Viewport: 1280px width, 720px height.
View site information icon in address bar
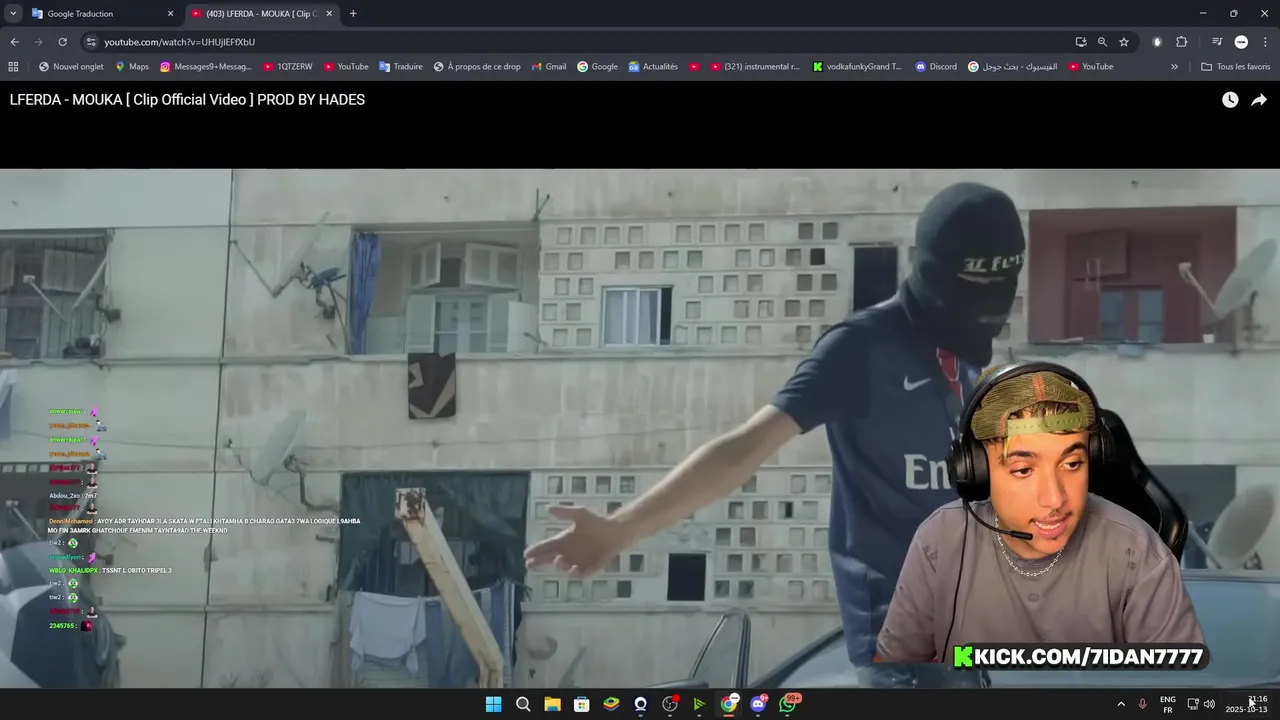tap(91, 42)
